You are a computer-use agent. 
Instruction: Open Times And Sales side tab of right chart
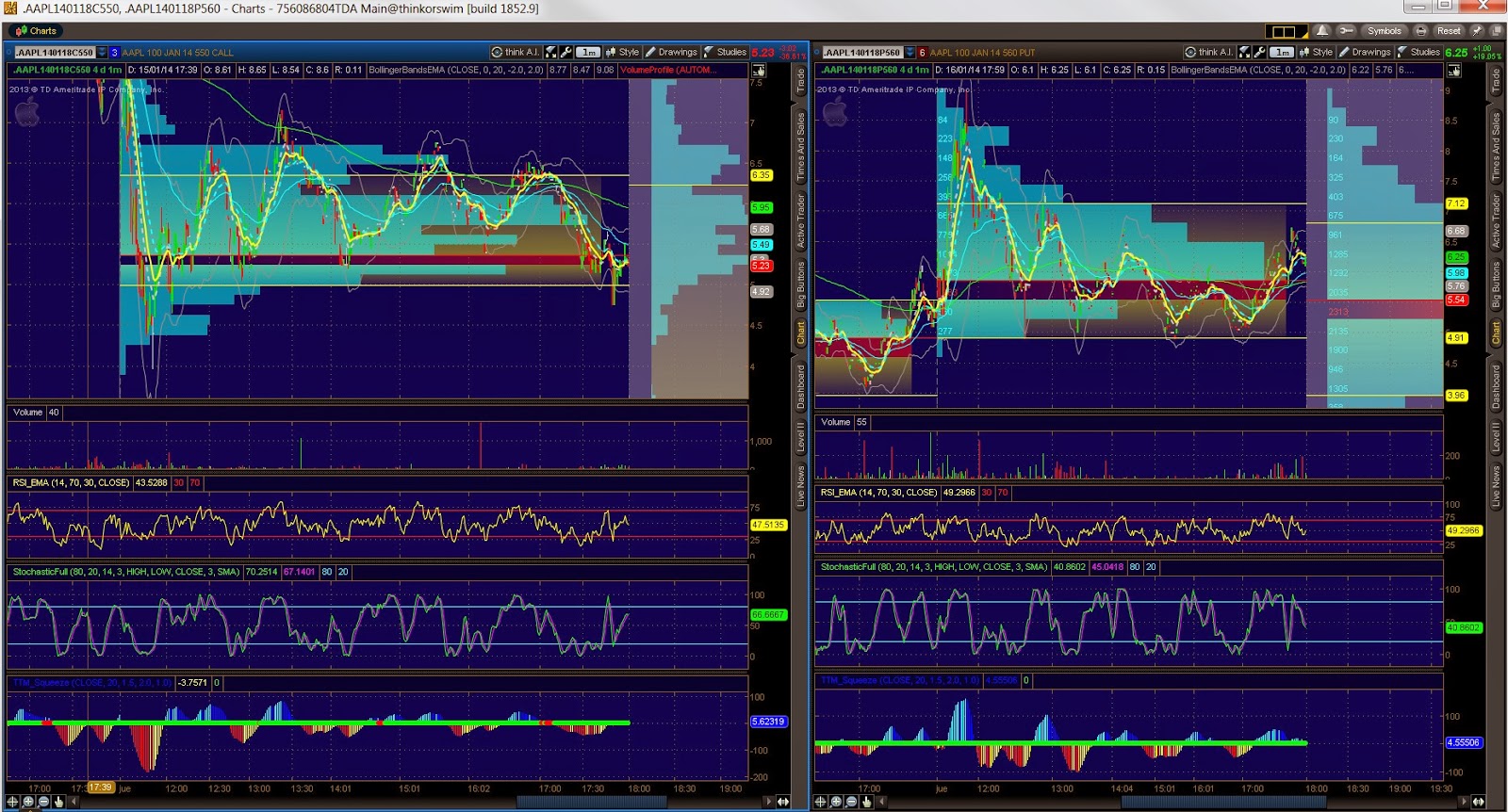pyautogui.click(x=1495, y=148)
